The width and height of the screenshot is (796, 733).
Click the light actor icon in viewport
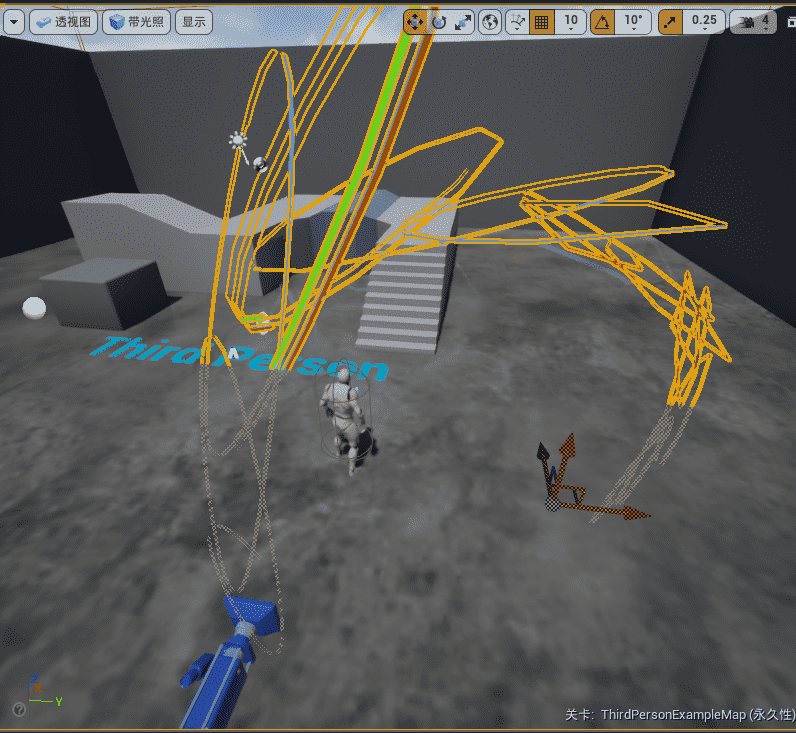[x=238, y=141]
